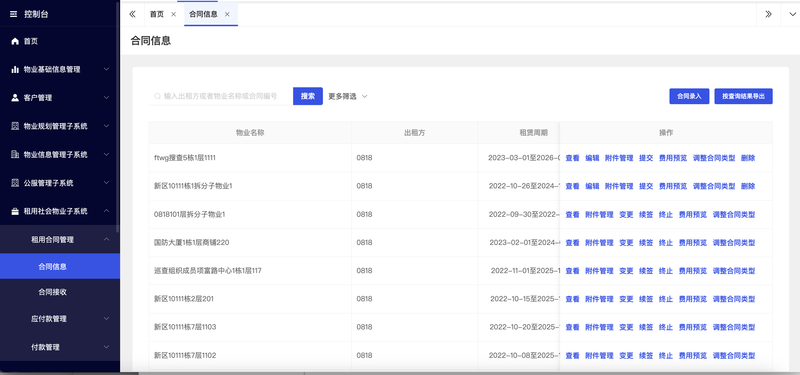The height and width of the screenshot is (375, 800).
Task: Expand 物业基础信息管理 menu
Action: 107,69
